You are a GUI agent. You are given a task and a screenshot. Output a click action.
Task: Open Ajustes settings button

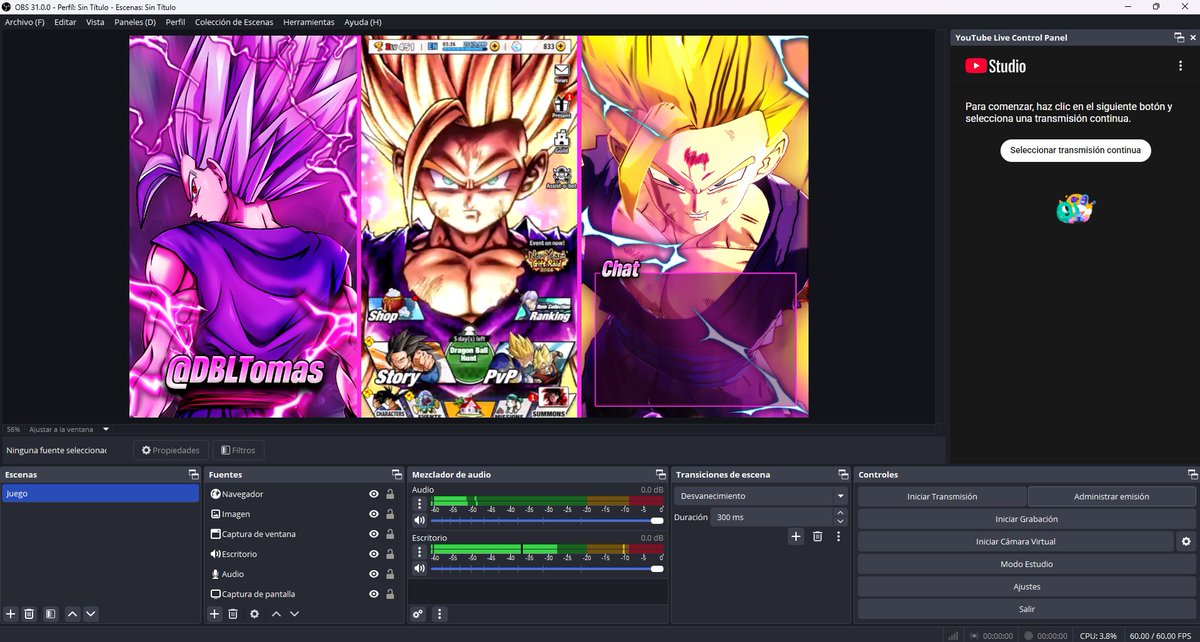pyautogui.click(x=1026, y=587)
